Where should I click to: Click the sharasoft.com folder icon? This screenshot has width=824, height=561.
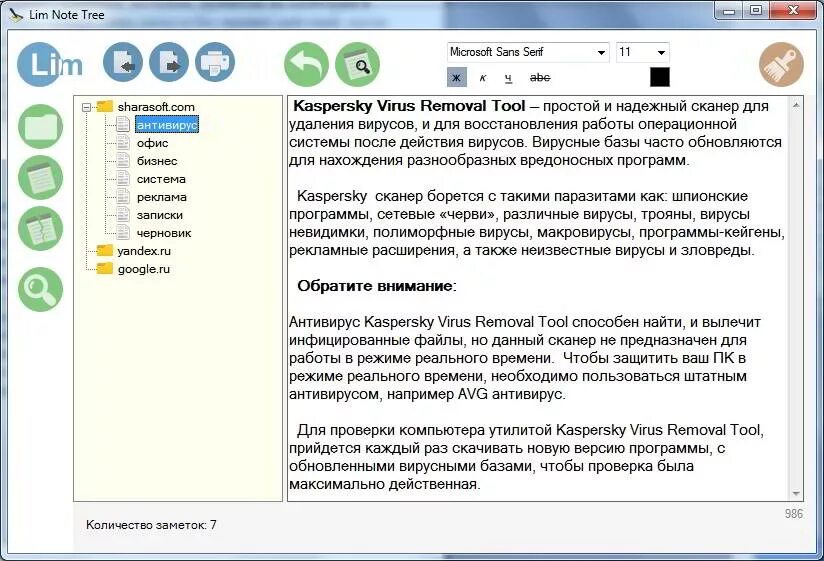pos(105,107)
